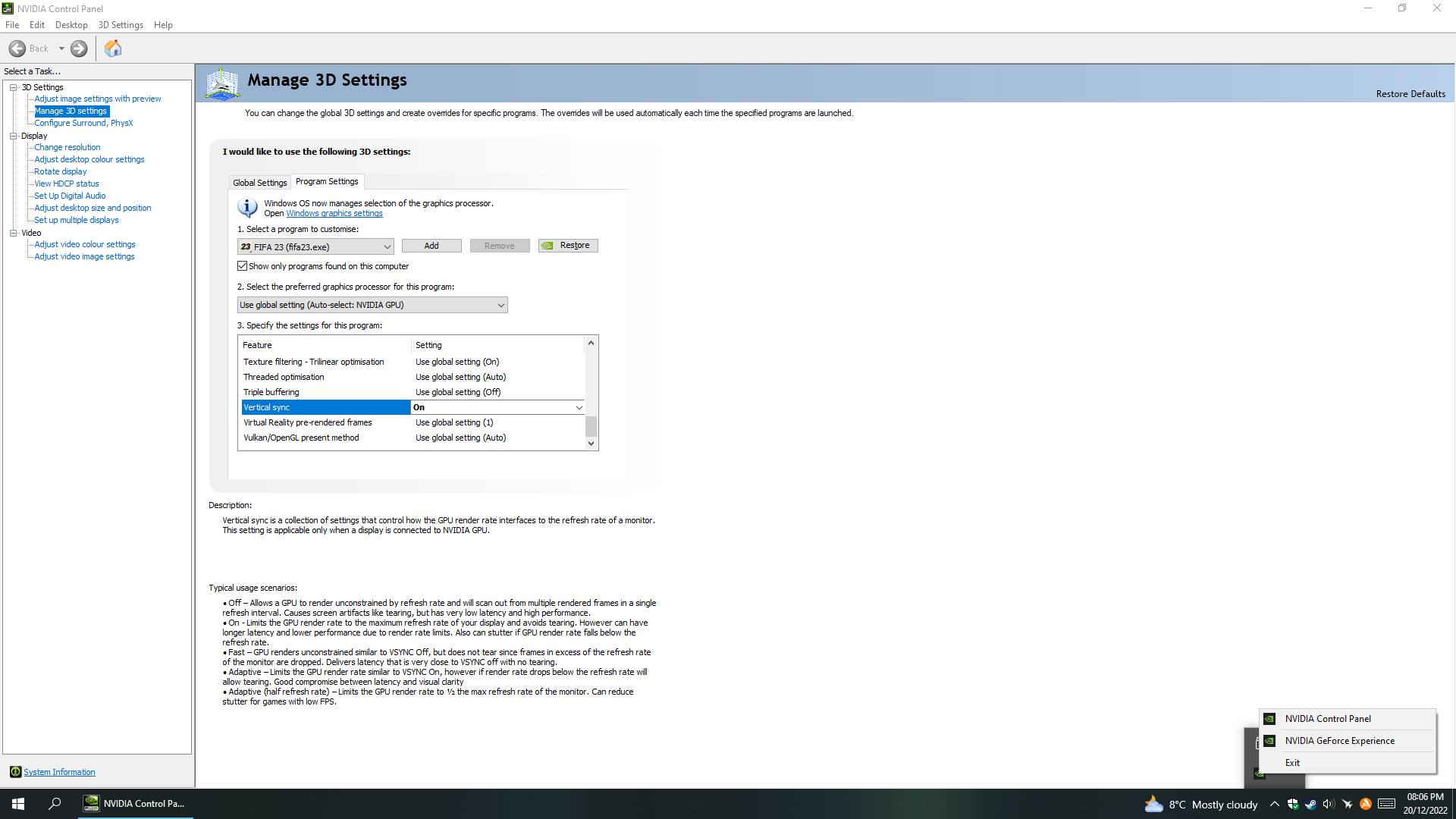Switch to the Global Settings tab
The image size is (1456, 819).
tap(259, 183)
